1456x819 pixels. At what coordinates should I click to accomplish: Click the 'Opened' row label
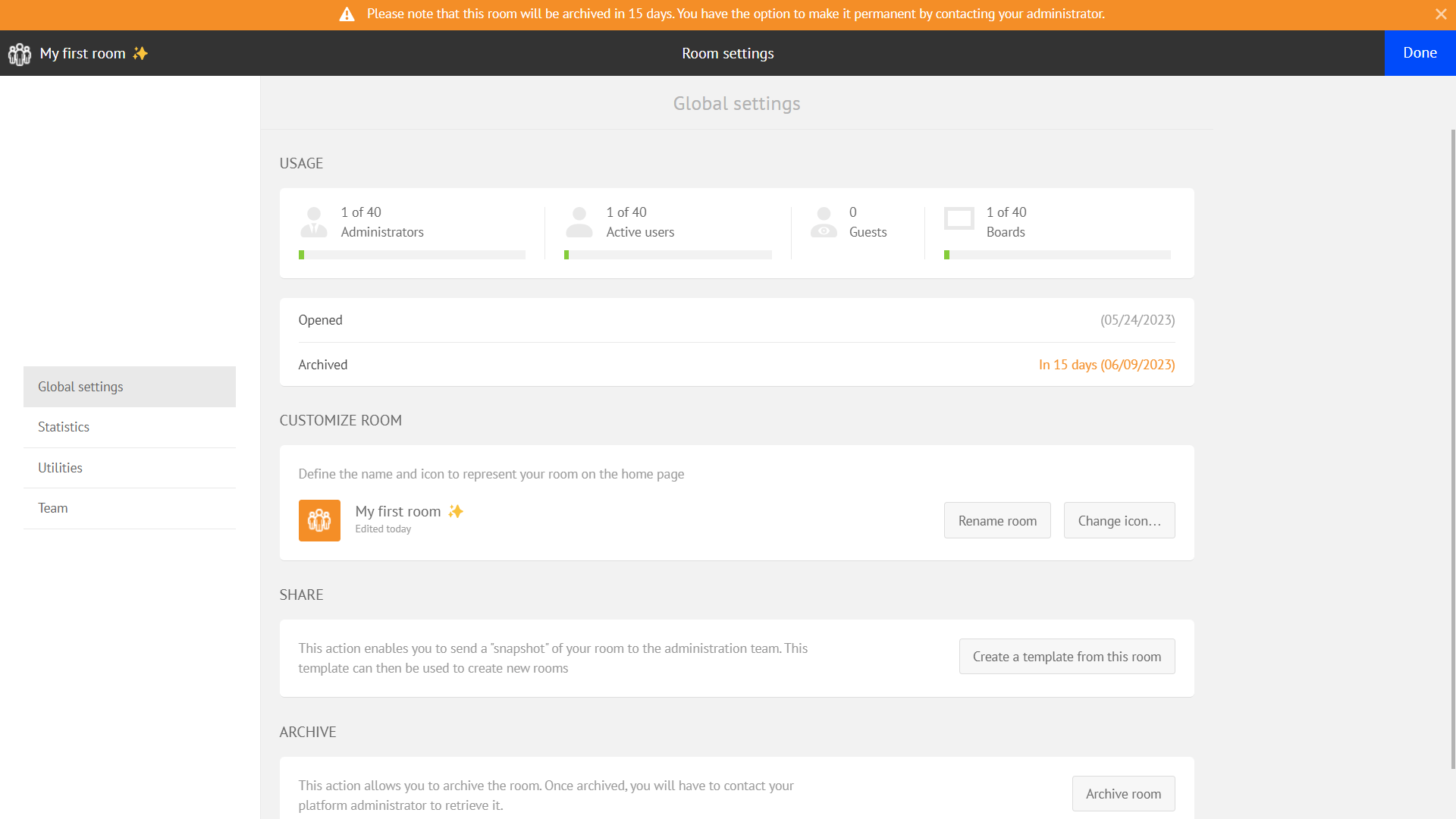[x=320, y=320]
